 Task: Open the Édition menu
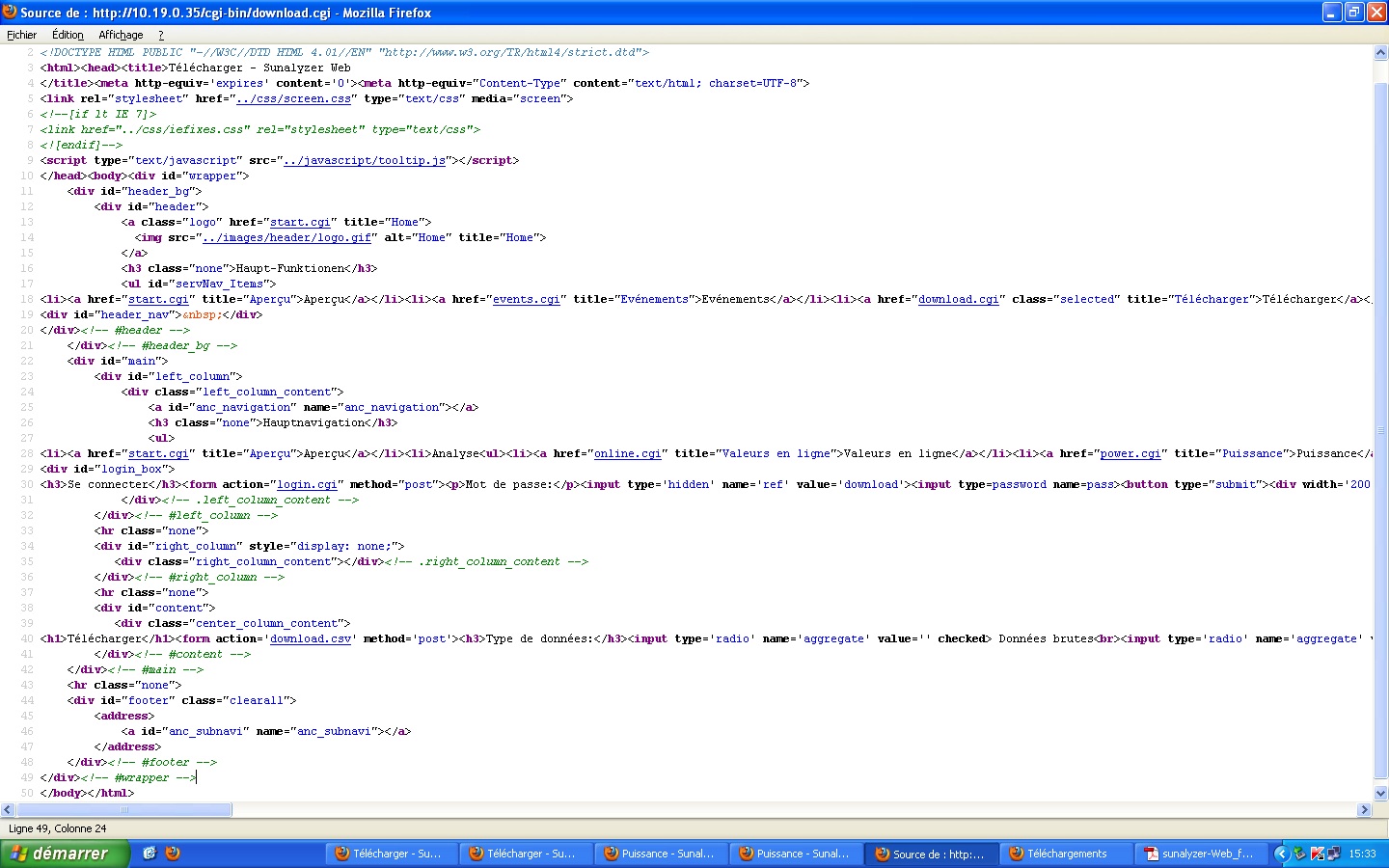(68, 35)
